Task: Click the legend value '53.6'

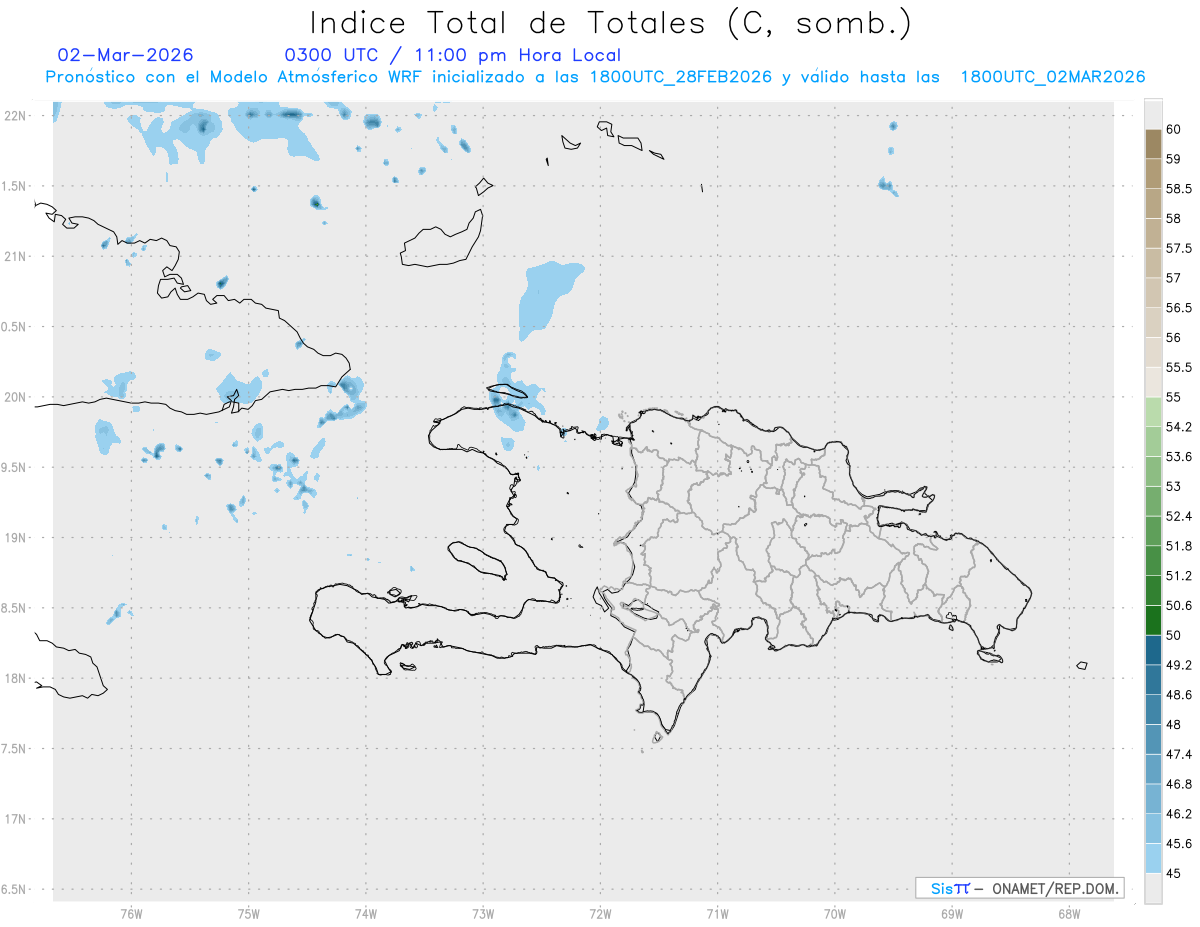Action: point(1178,456)
